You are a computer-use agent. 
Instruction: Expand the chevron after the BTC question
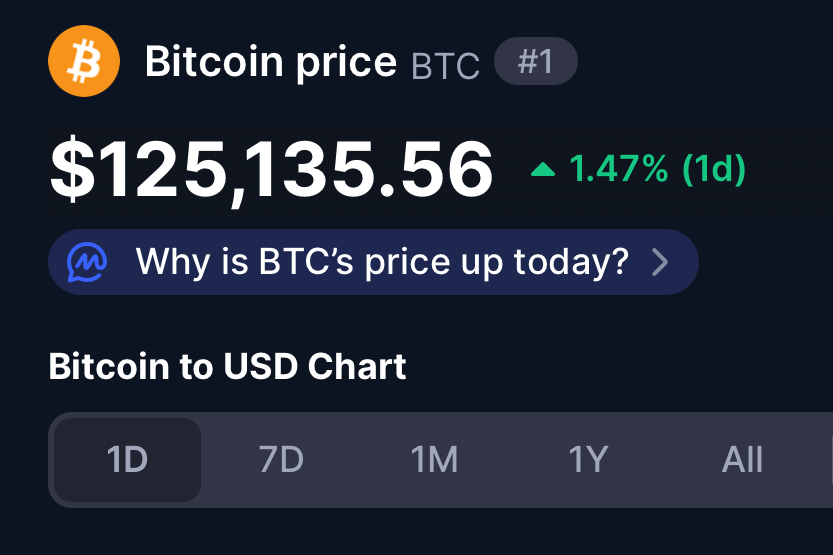click(x=659, y=262)
